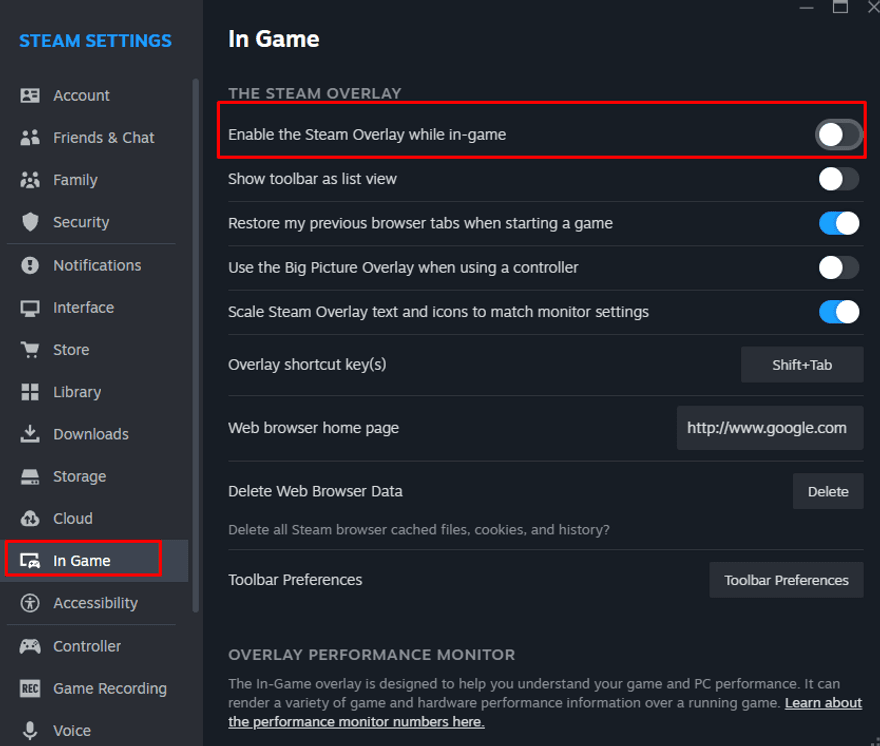Click the Security shield icon
The width and height of the screenshot is (880, 746).
tap(30, 222)
